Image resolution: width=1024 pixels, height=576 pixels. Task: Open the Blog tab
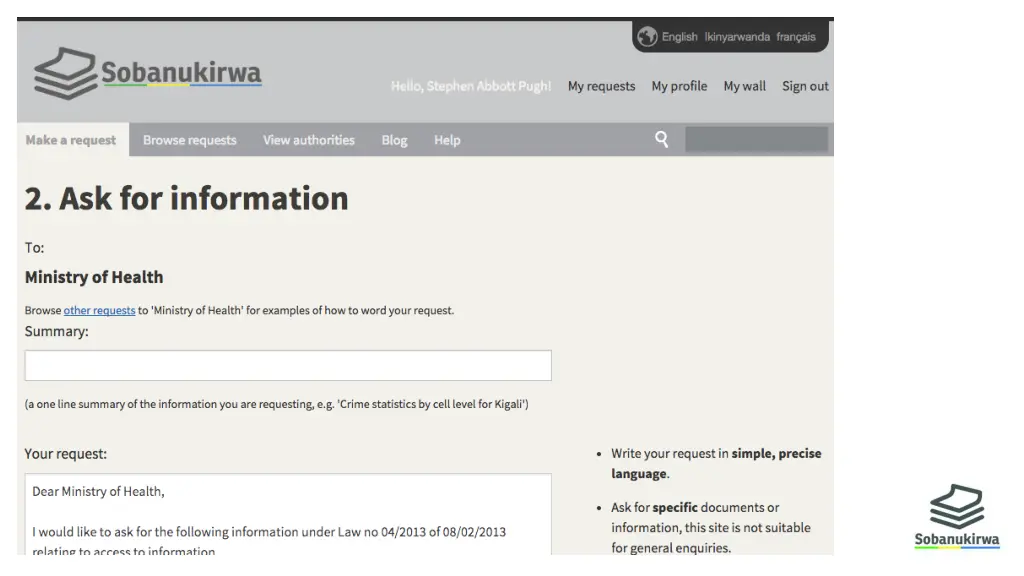click(394, 140)
